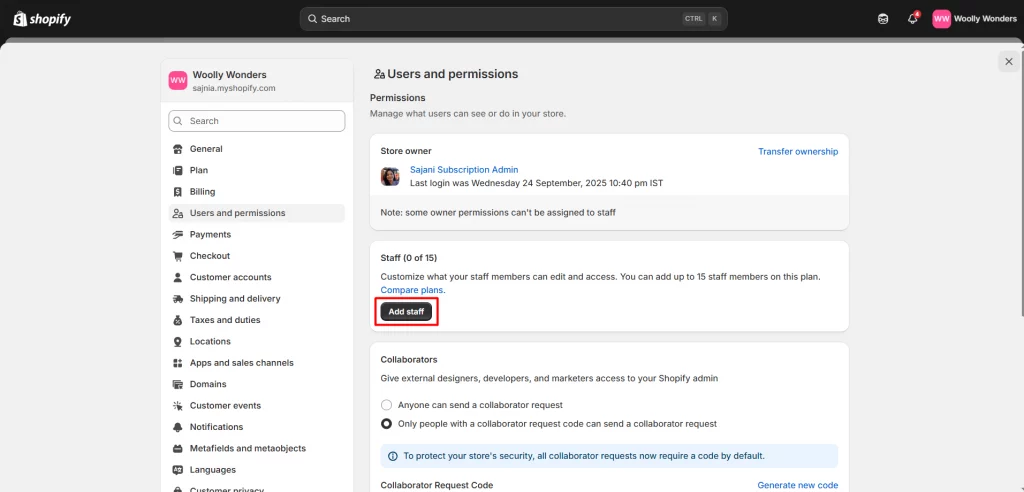Click the Payments card icon
Viewport: 1024px width, 492px height.
(x=178, y=235)
